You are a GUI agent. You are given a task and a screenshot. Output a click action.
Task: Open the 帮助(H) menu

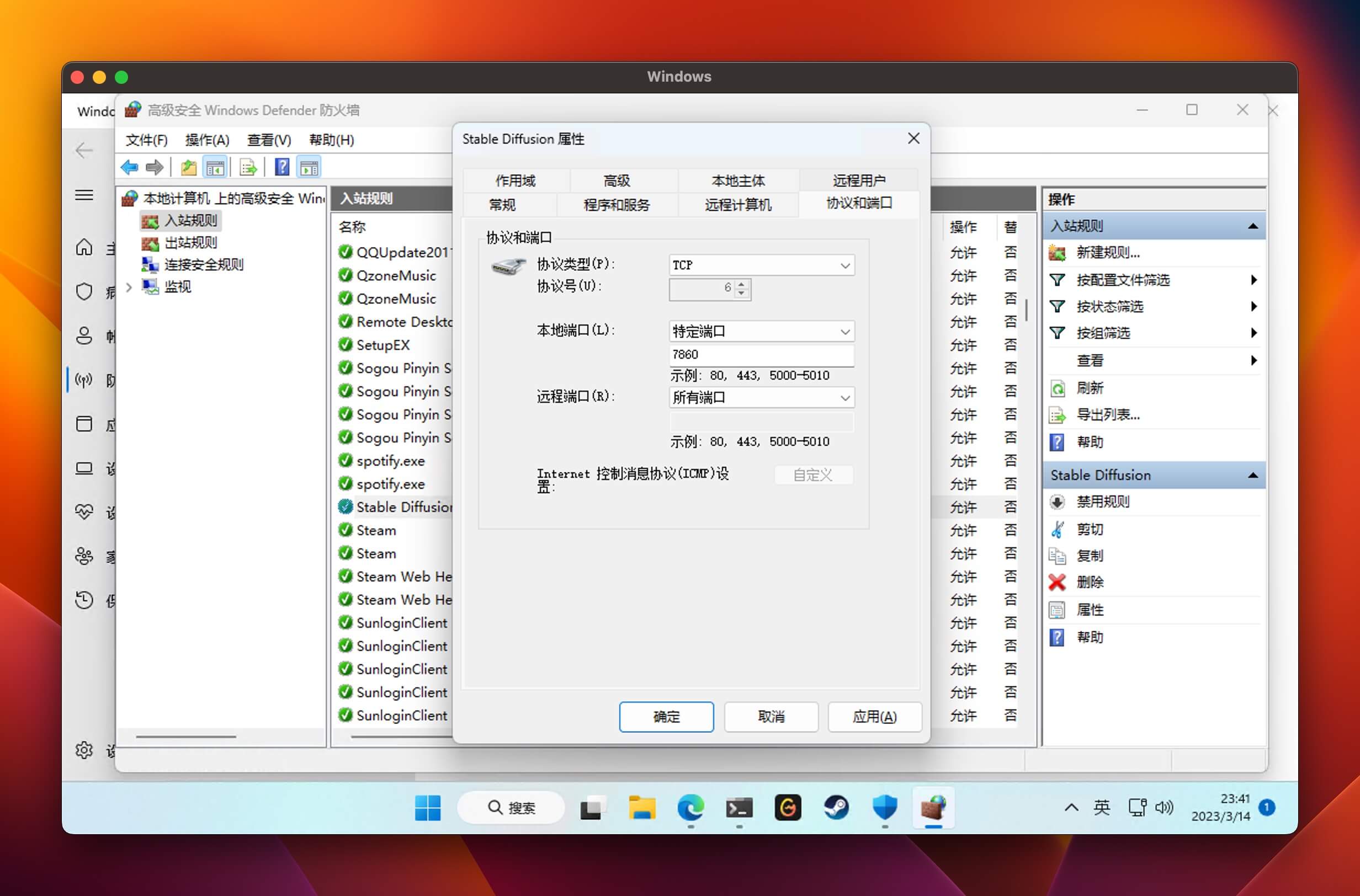click(332, 140)
